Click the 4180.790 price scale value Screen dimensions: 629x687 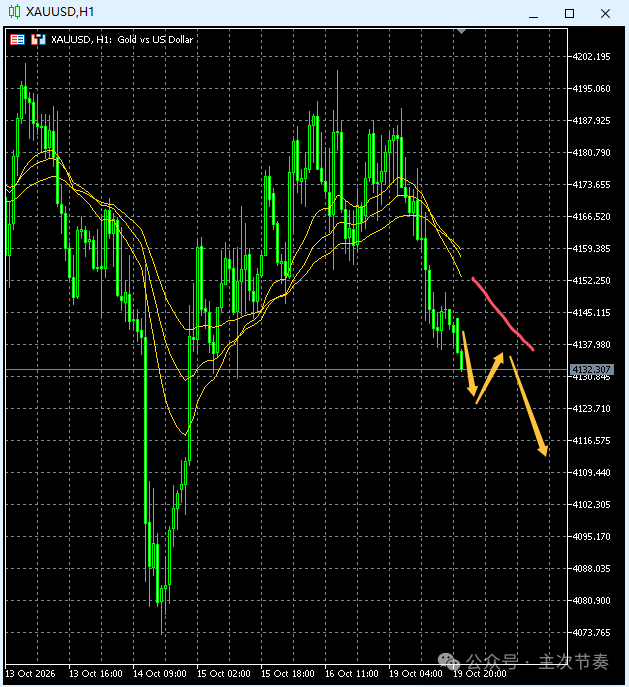tap(591, 152)
